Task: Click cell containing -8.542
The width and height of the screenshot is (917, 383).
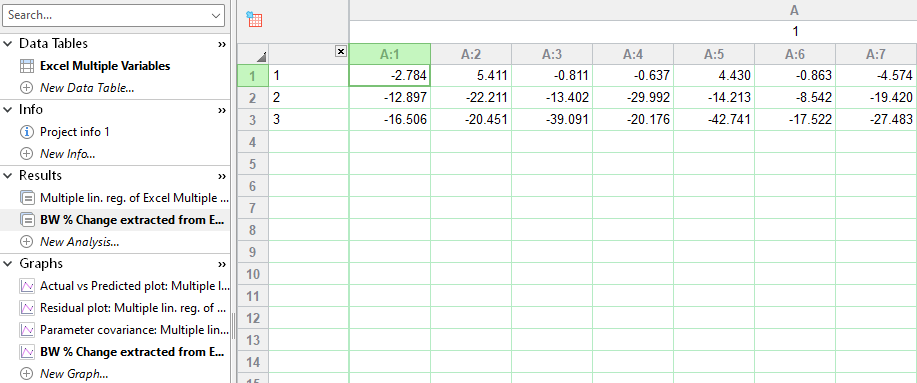Action: (795, 98)
